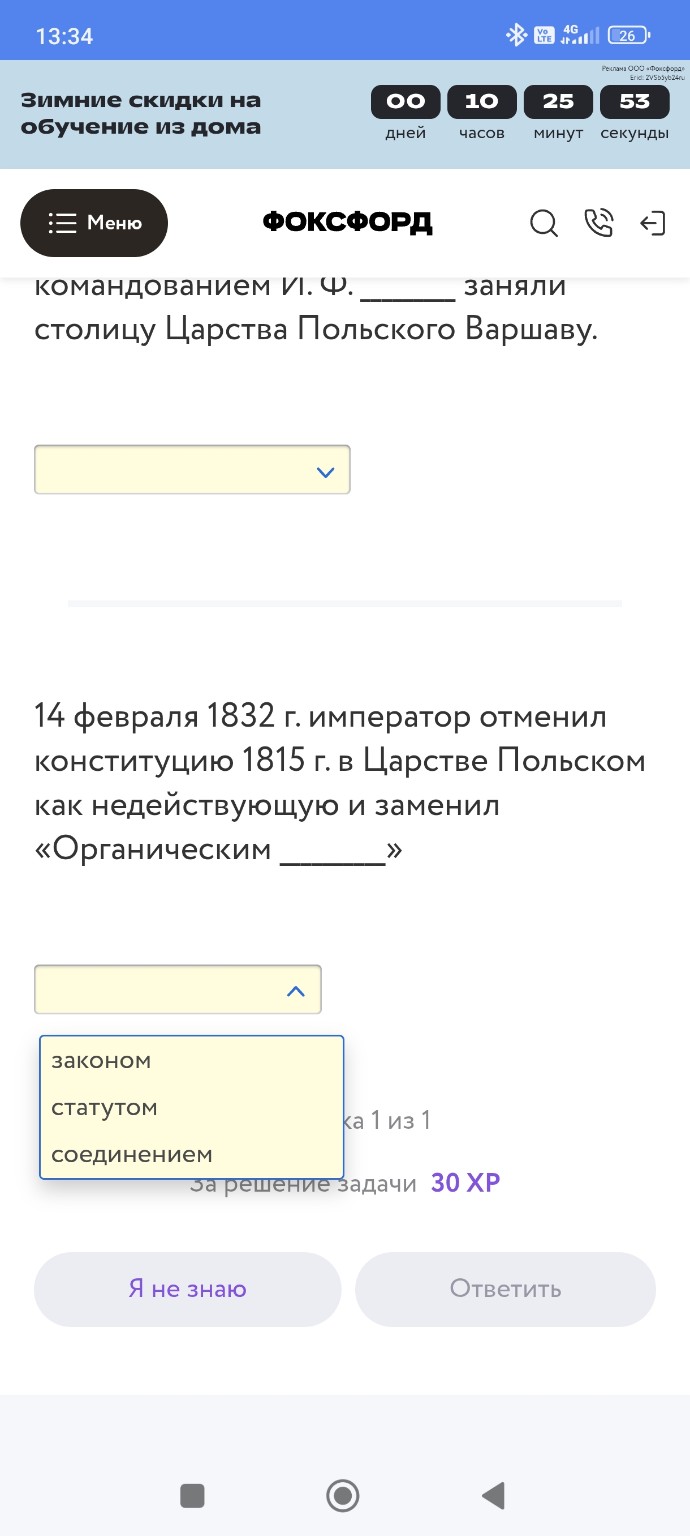Tap the Android home circle button
This screenshot has height=1536, width=690.
pos(342,1496)
